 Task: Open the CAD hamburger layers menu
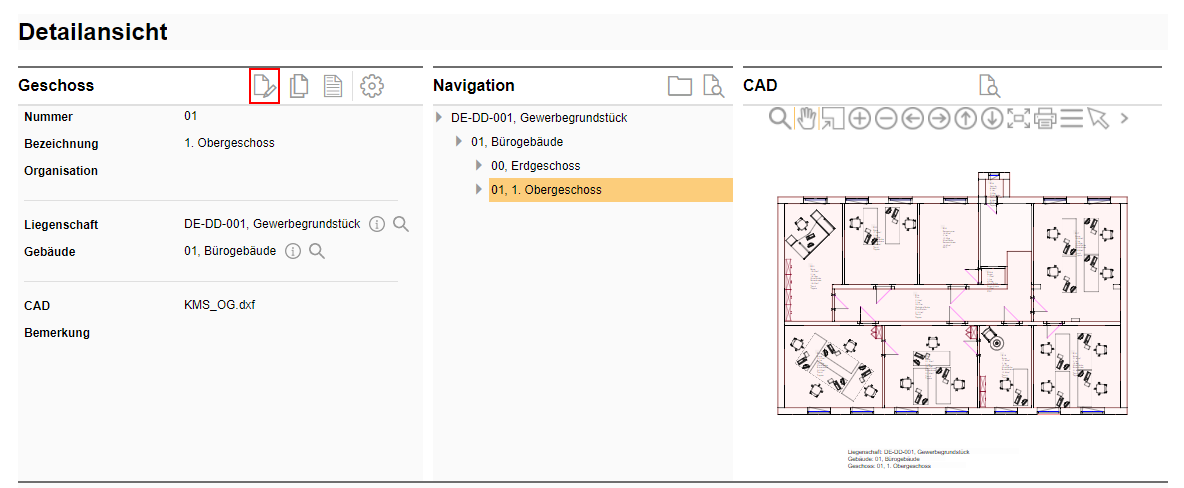pyautogui.click(x=1072, y=118)
